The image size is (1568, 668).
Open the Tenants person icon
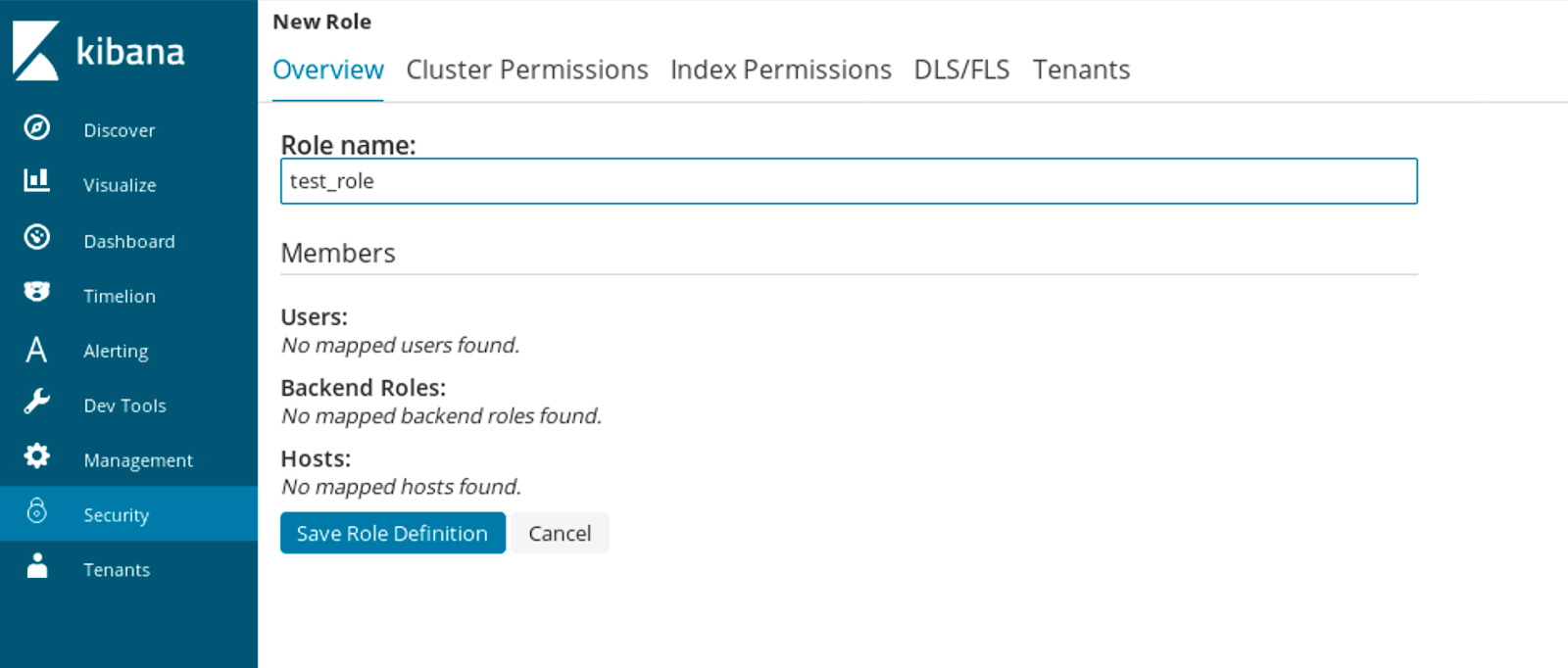coord(37,566)
